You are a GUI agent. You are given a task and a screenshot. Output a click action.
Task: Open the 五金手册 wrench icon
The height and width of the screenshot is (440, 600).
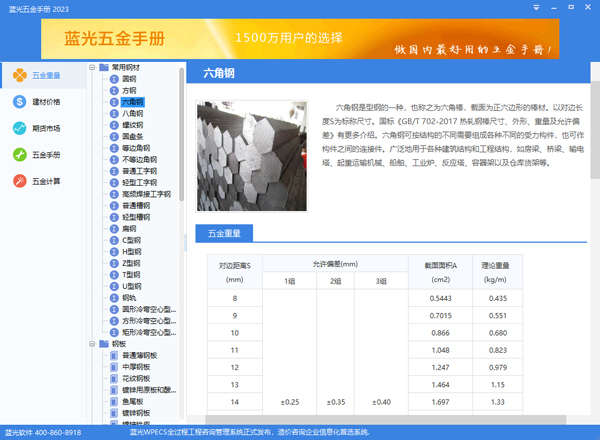(x=19, y=155)
